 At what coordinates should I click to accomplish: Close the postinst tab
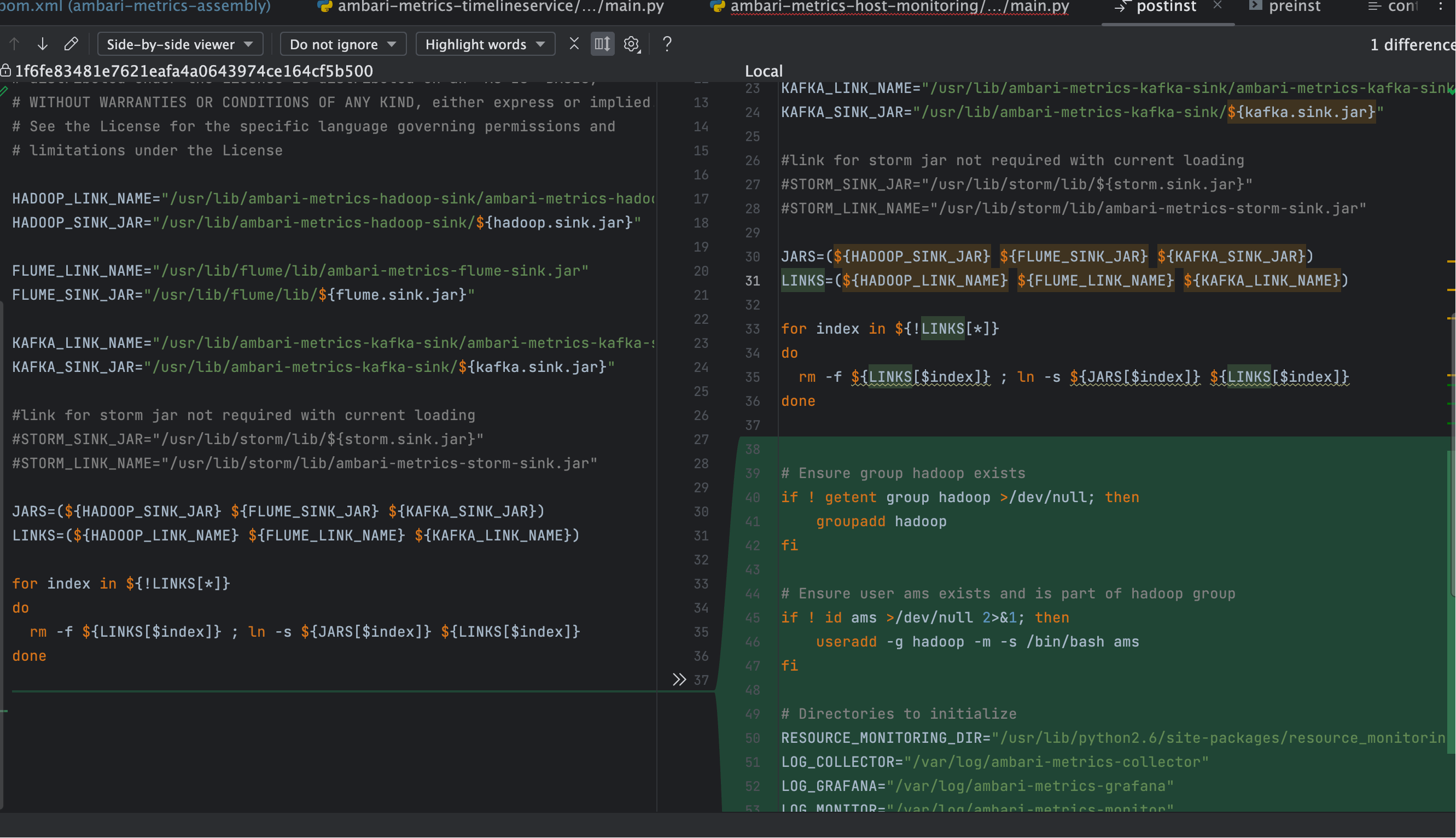[1217, 6]
